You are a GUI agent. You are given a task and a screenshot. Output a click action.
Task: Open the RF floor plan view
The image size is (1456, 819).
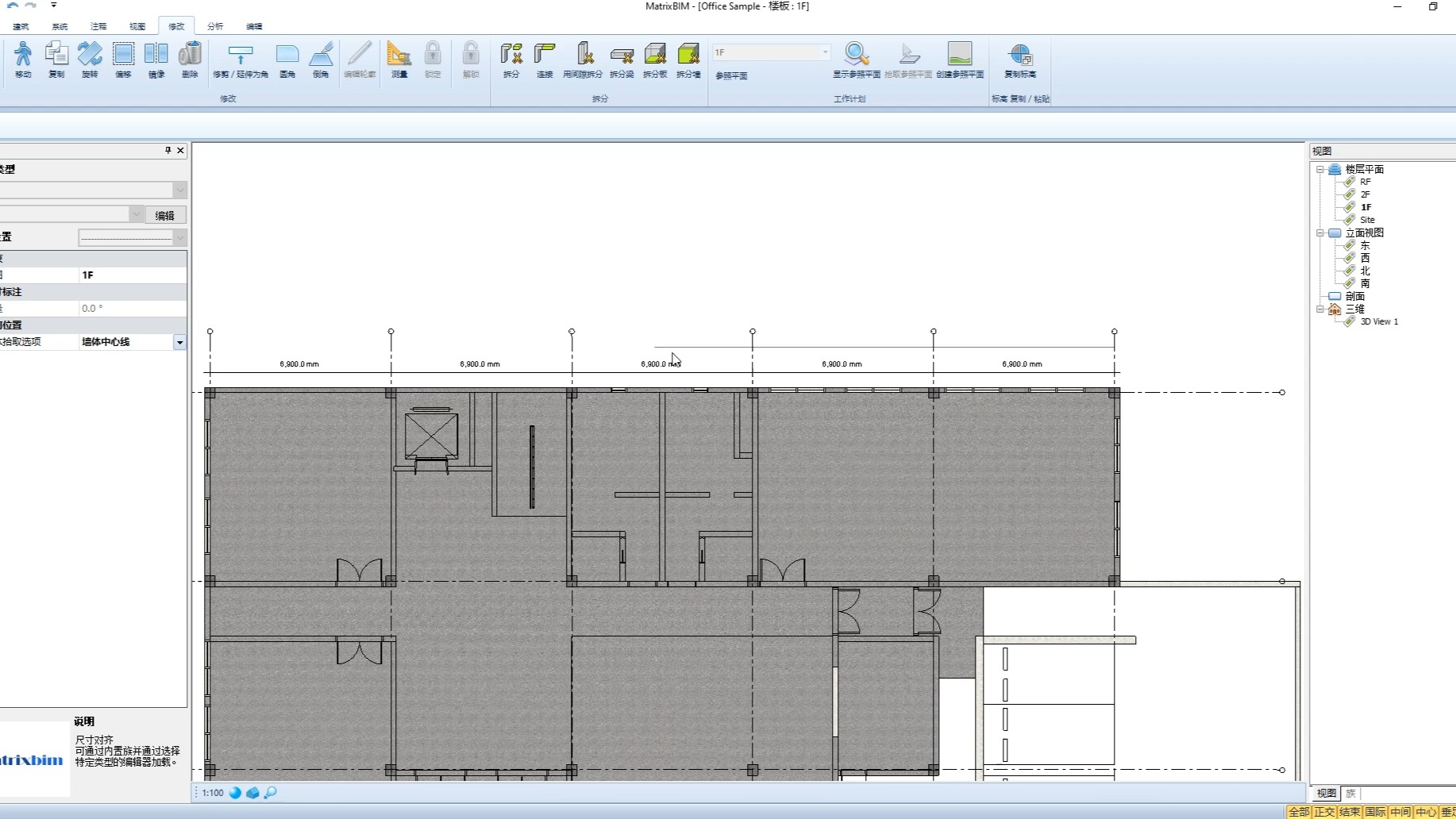1365,182
